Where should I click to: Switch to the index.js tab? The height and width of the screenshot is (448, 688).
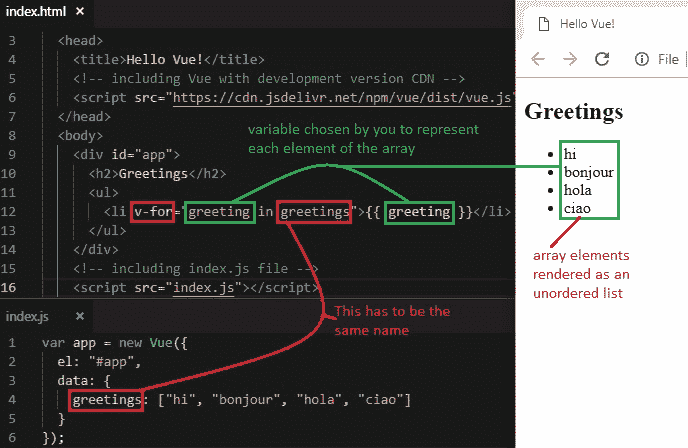click(x=27, y=316)
